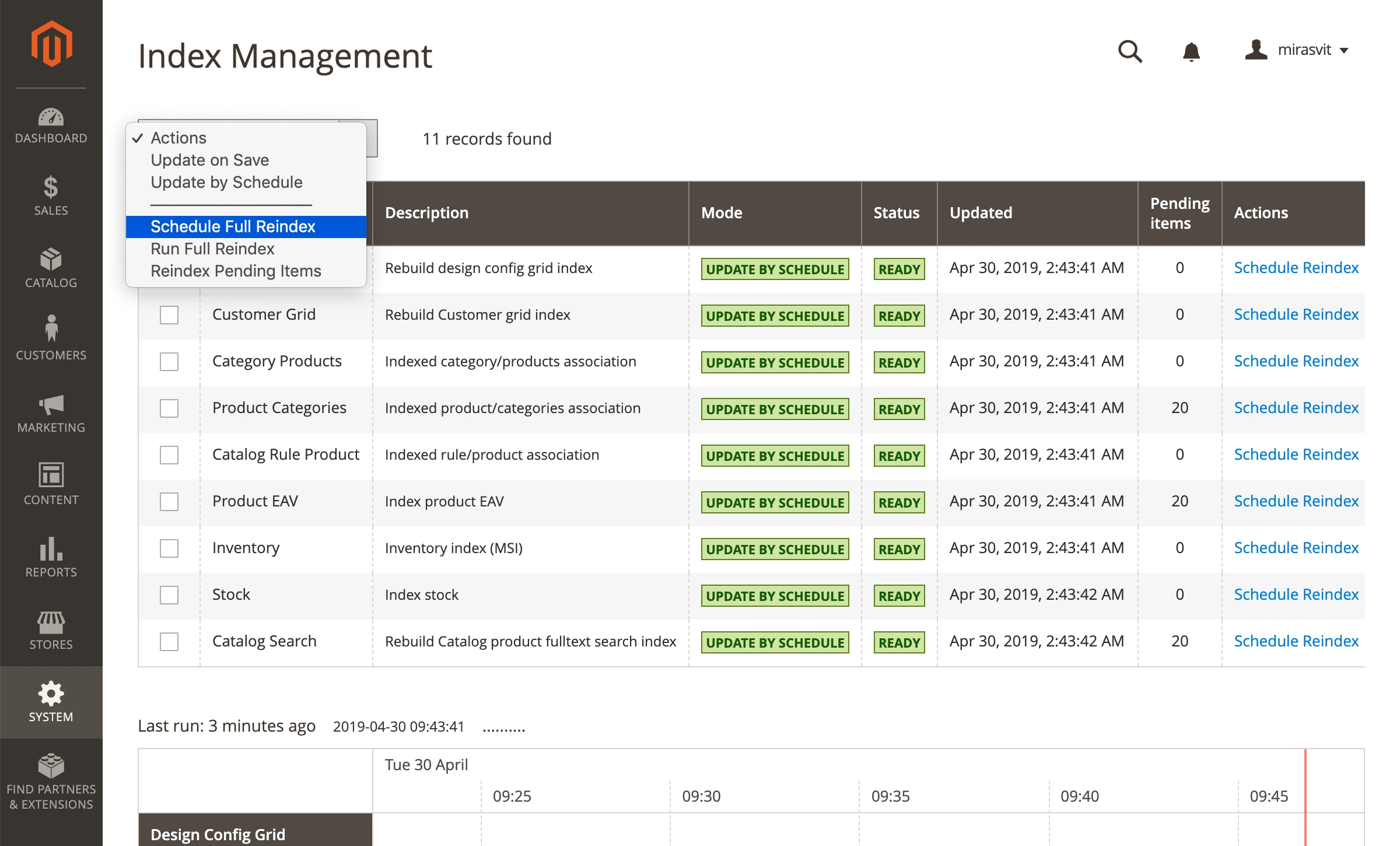Open the global search magnifier
This screenshot has height=846, width=1400.
click(x=1130, y=51)
